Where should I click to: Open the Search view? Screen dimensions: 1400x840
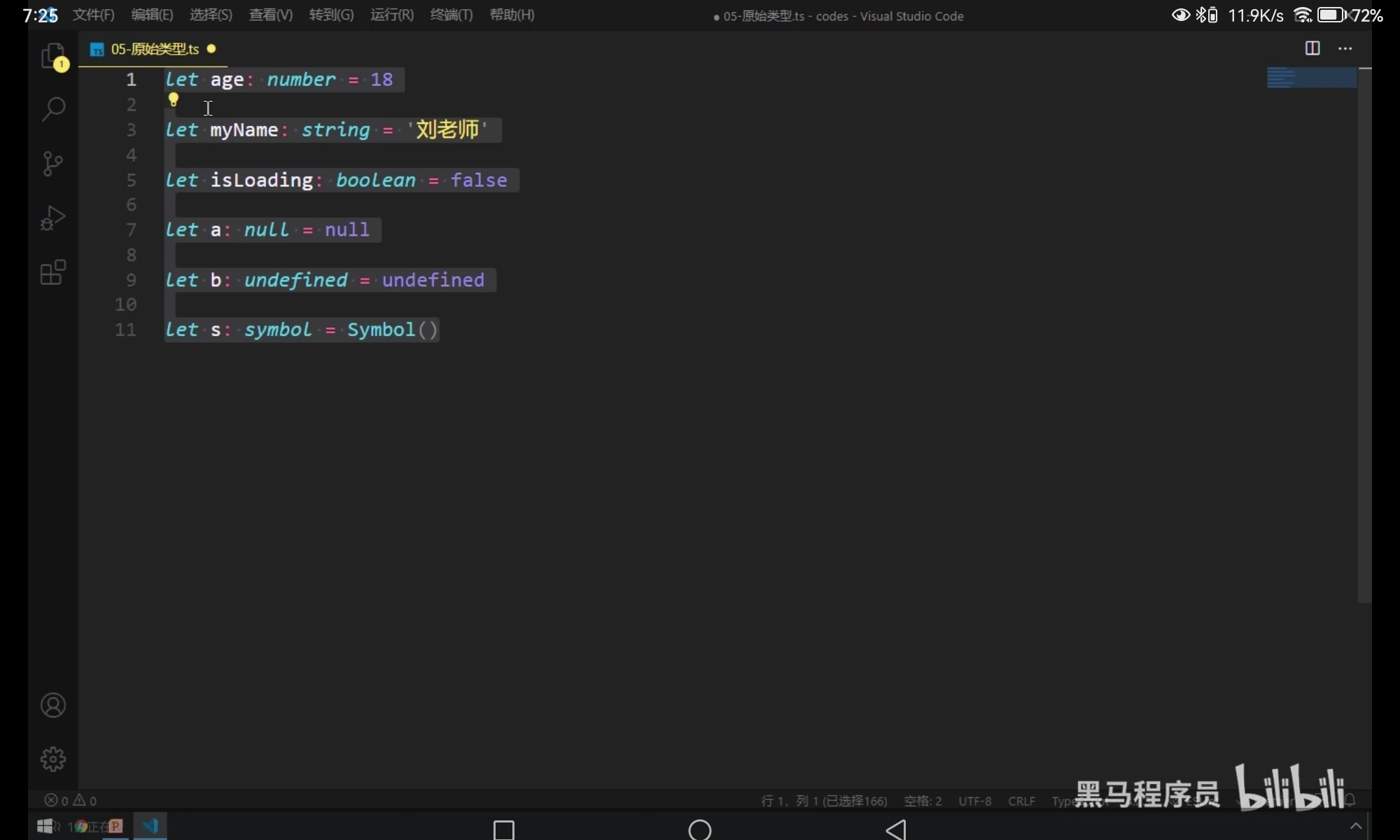(x=53, y=108)
